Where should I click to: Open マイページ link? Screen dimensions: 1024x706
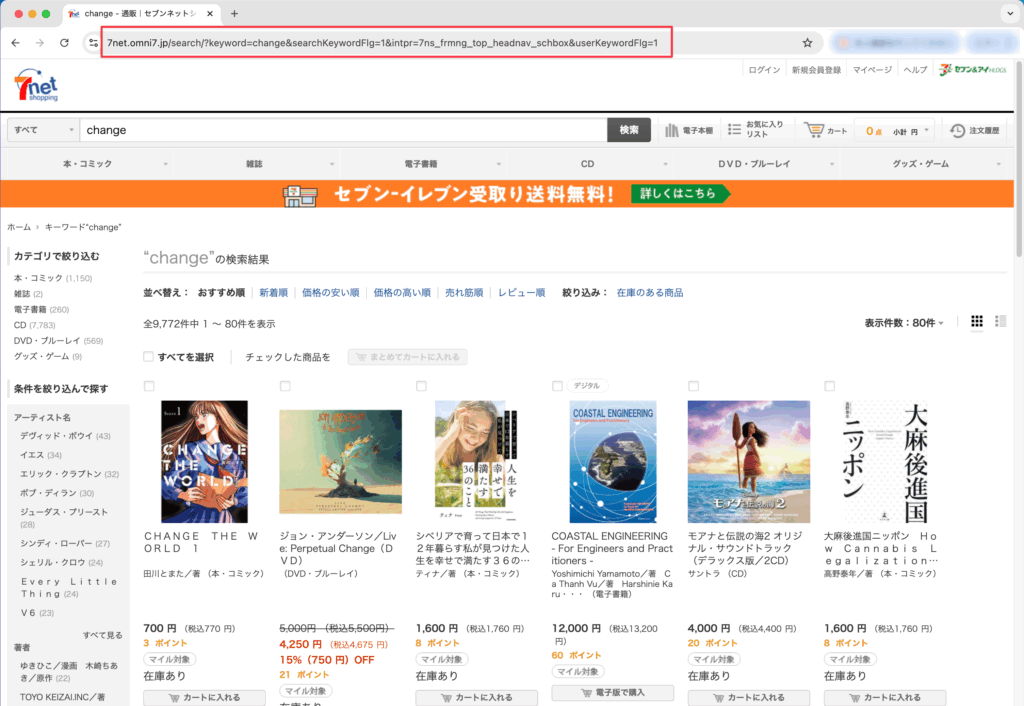[x=872, y=70]
